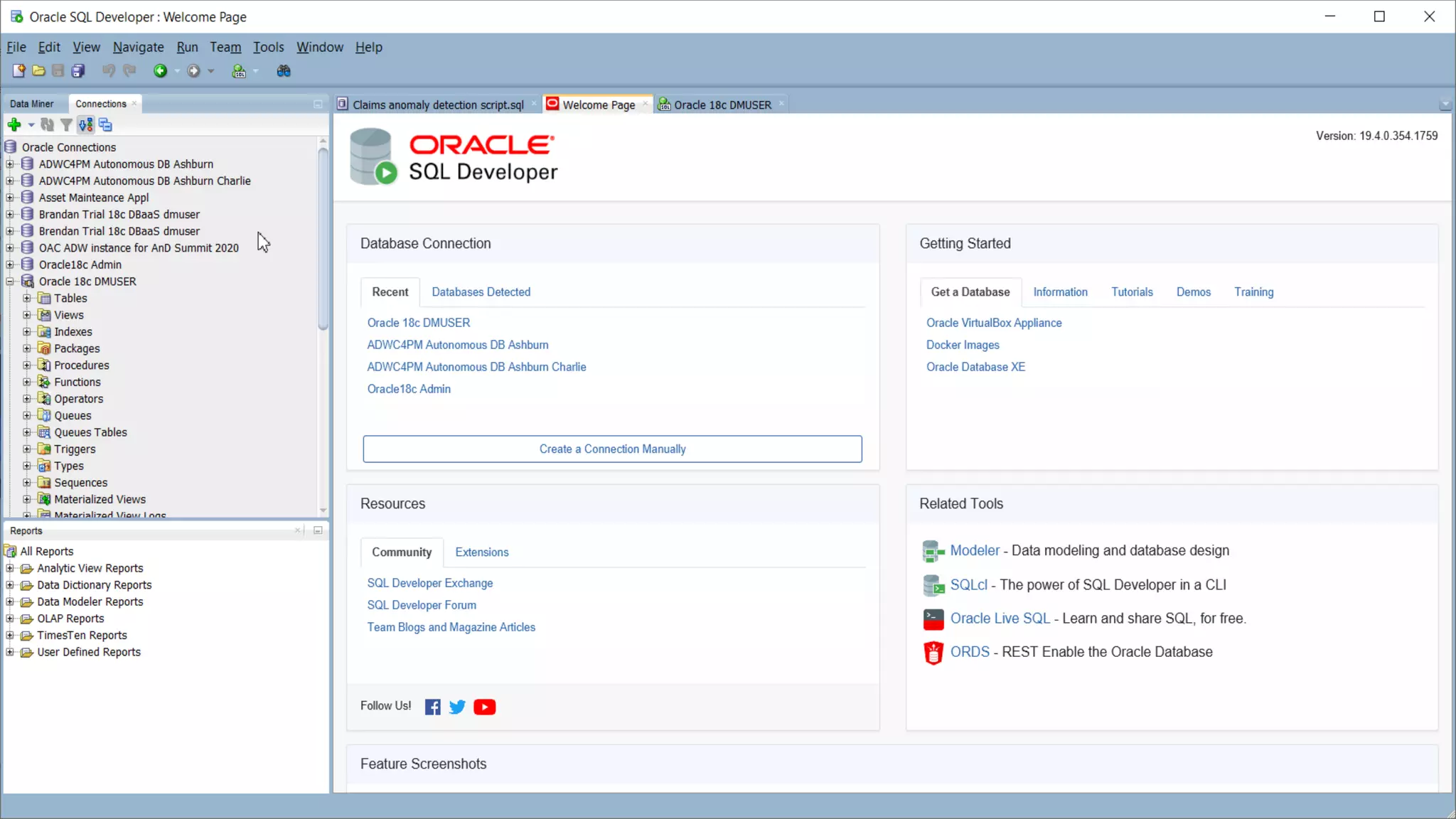Open the Forward history dropdown arrow
The height and width of the screenshot is (819, 1456).
[x=210, y=71]
